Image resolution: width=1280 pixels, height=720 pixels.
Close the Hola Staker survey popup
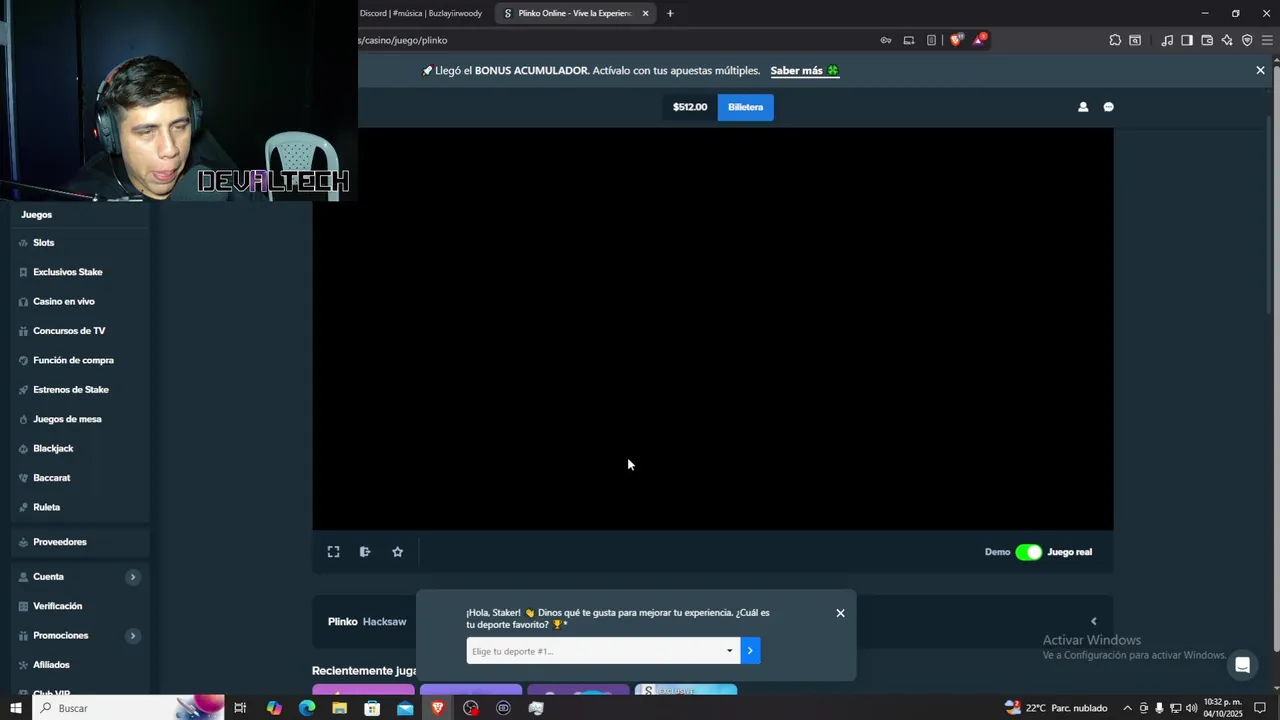840,613
